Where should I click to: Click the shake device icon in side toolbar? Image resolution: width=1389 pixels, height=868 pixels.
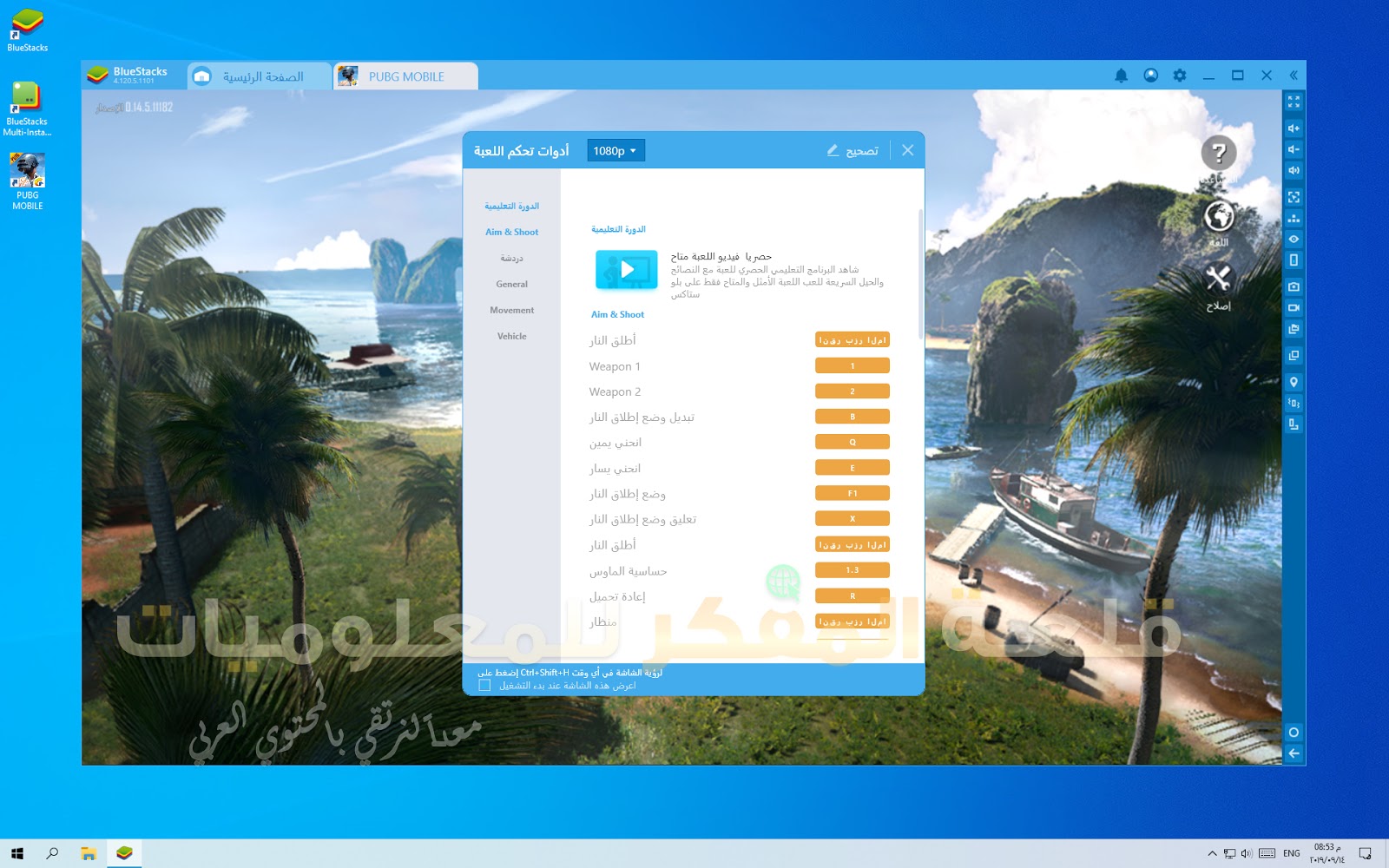click(x=1294, y=403)
